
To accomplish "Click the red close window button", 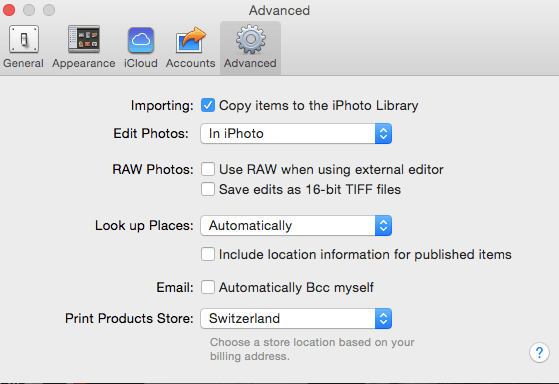I will click(9, 10).
